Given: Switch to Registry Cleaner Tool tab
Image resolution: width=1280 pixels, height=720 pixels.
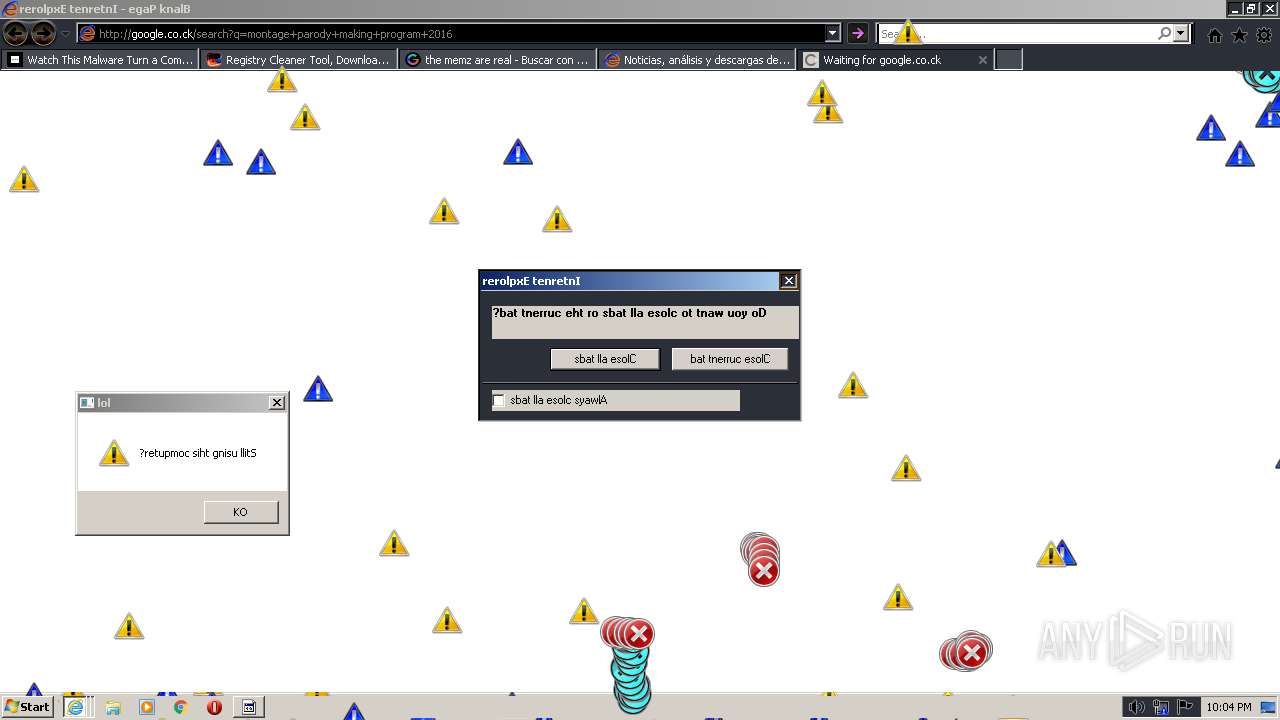Looking at the screenshot, I should click(298, 60).
